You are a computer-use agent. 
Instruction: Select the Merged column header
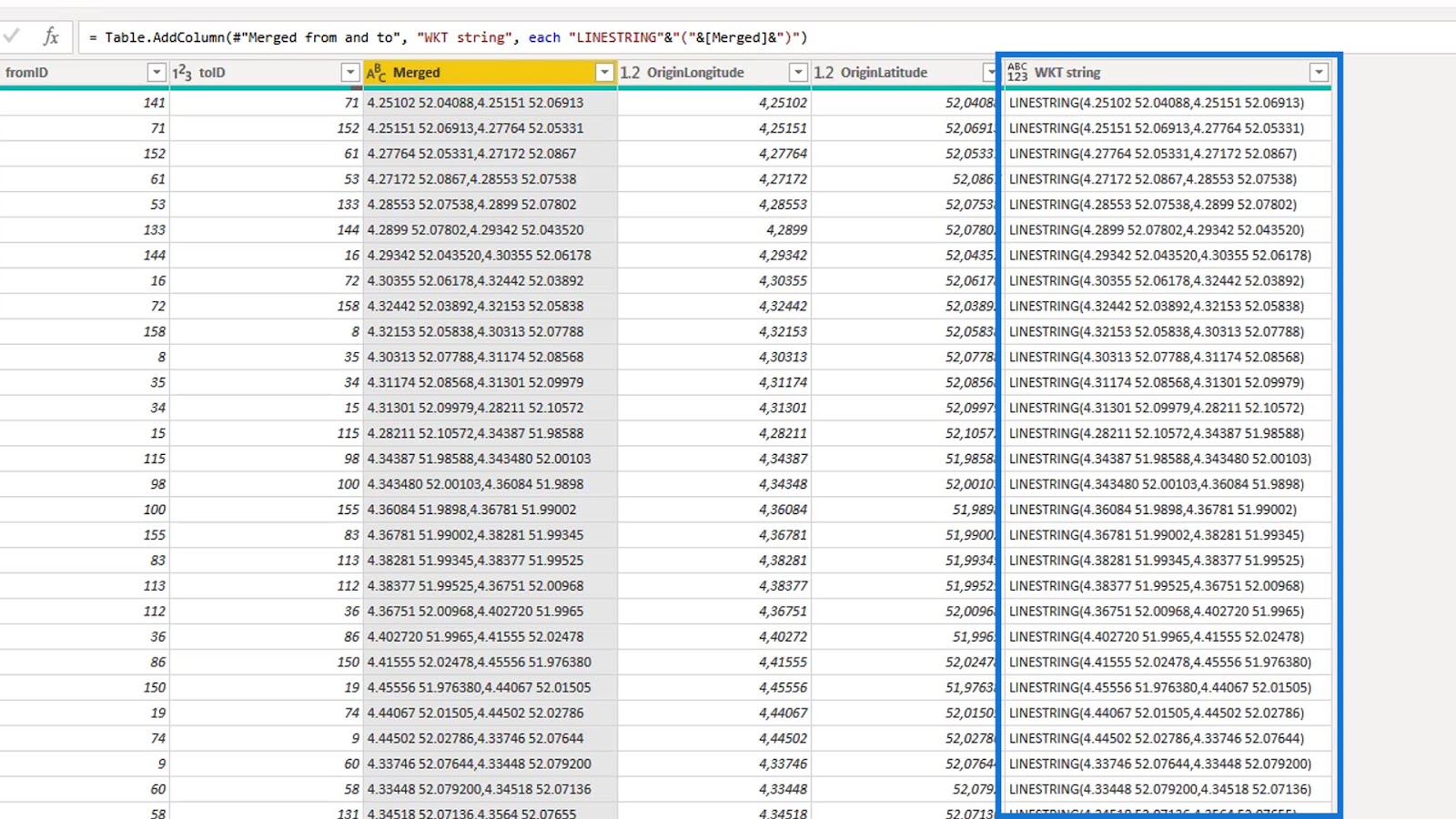[490, 72]
